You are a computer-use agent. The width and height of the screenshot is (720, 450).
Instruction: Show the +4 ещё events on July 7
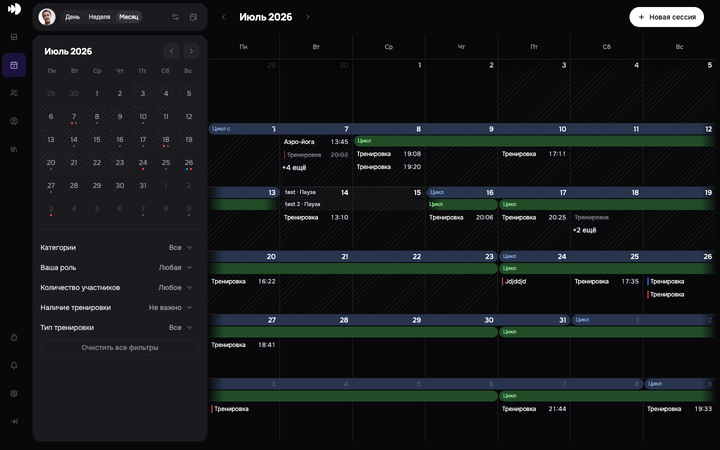[x=294, y=168]
